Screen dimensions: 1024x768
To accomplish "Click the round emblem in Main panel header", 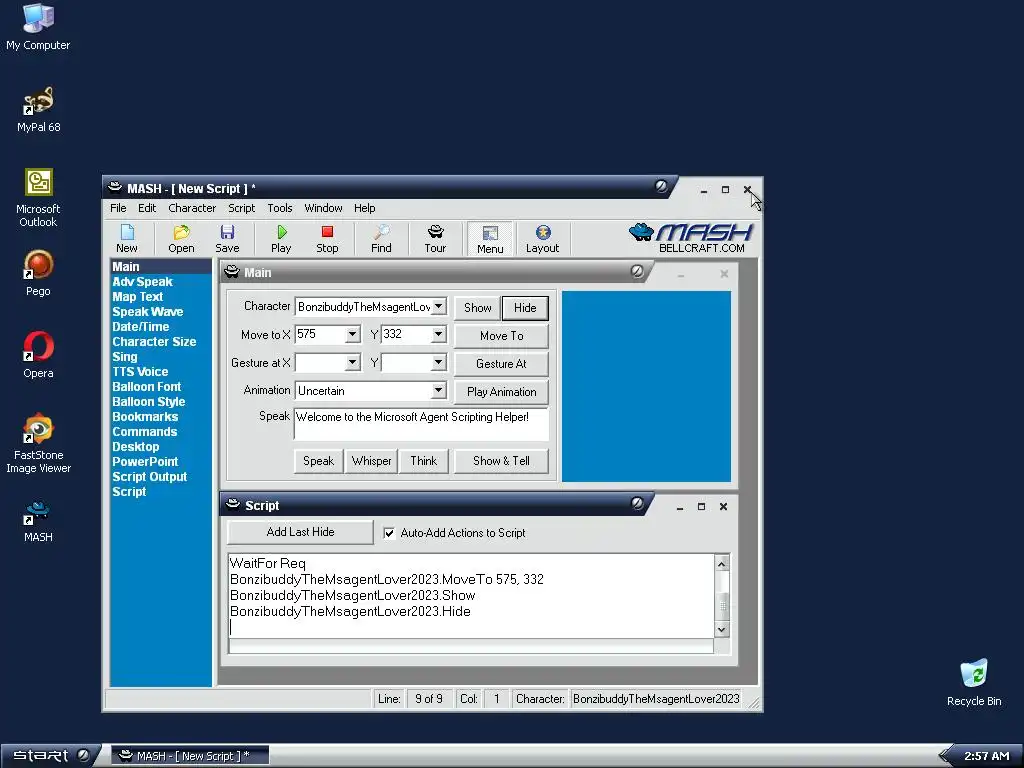I will (637, 271).
